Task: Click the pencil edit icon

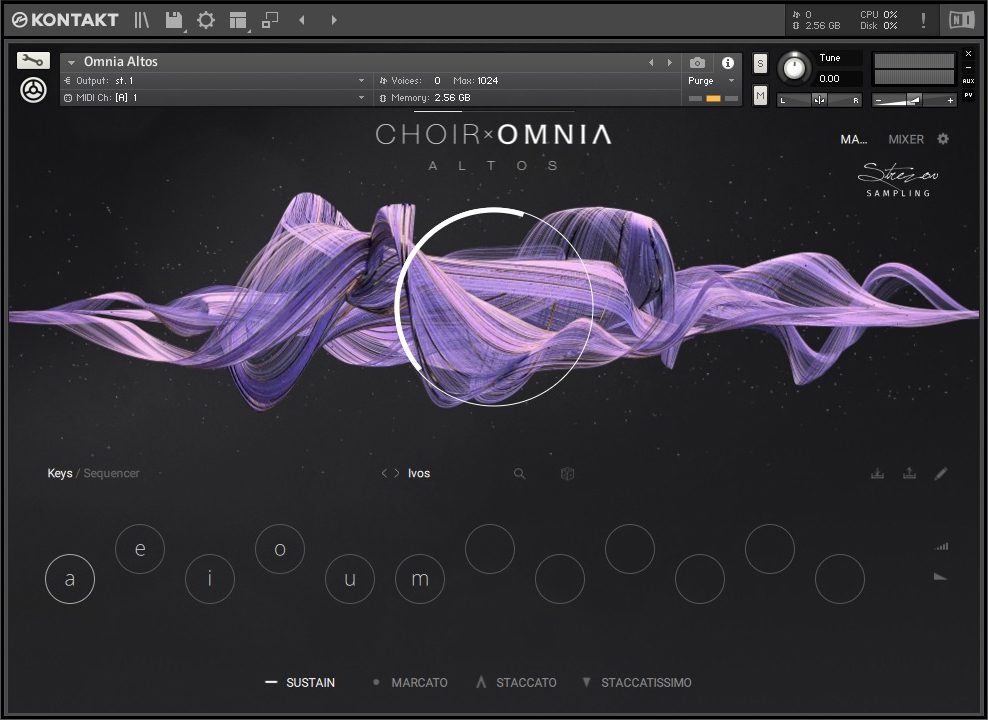Action: click(x=941, y=474)
